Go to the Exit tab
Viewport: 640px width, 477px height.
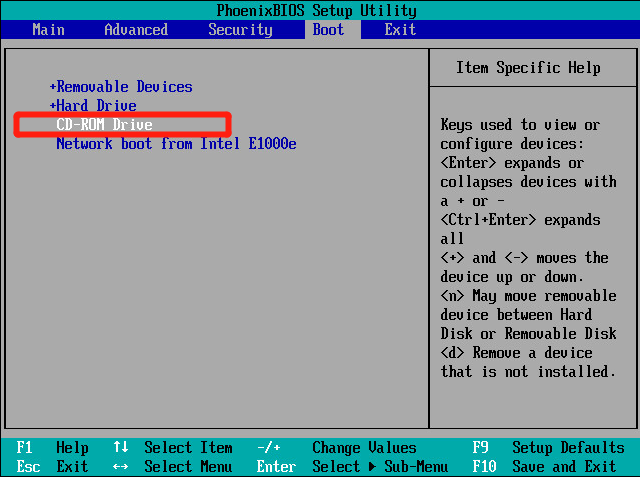pos(400,30)
